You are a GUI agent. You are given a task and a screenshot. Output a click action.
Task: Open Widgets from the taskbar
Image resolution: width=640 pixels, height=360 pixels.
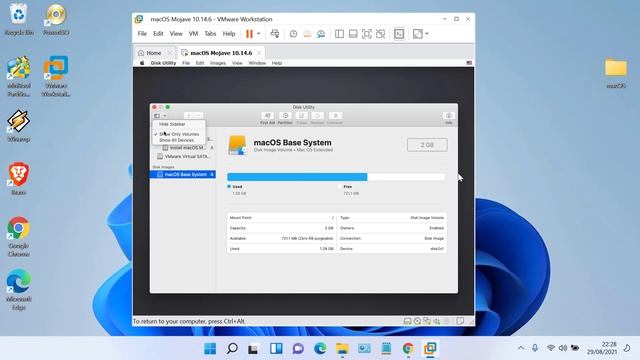[x=276, y=349]
